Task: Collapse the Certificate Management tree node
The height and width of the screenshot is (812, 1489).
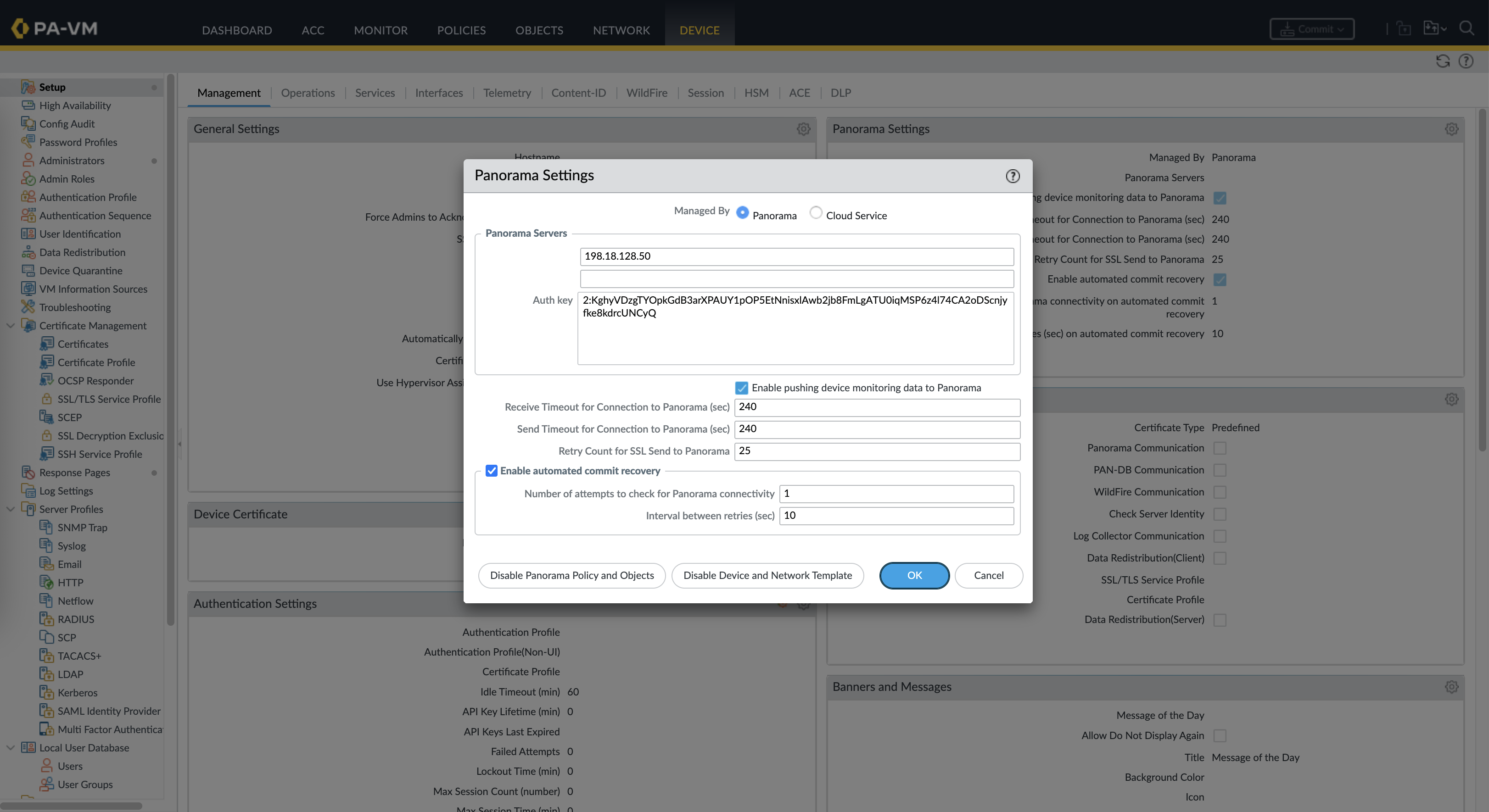Action: [11, 326]
